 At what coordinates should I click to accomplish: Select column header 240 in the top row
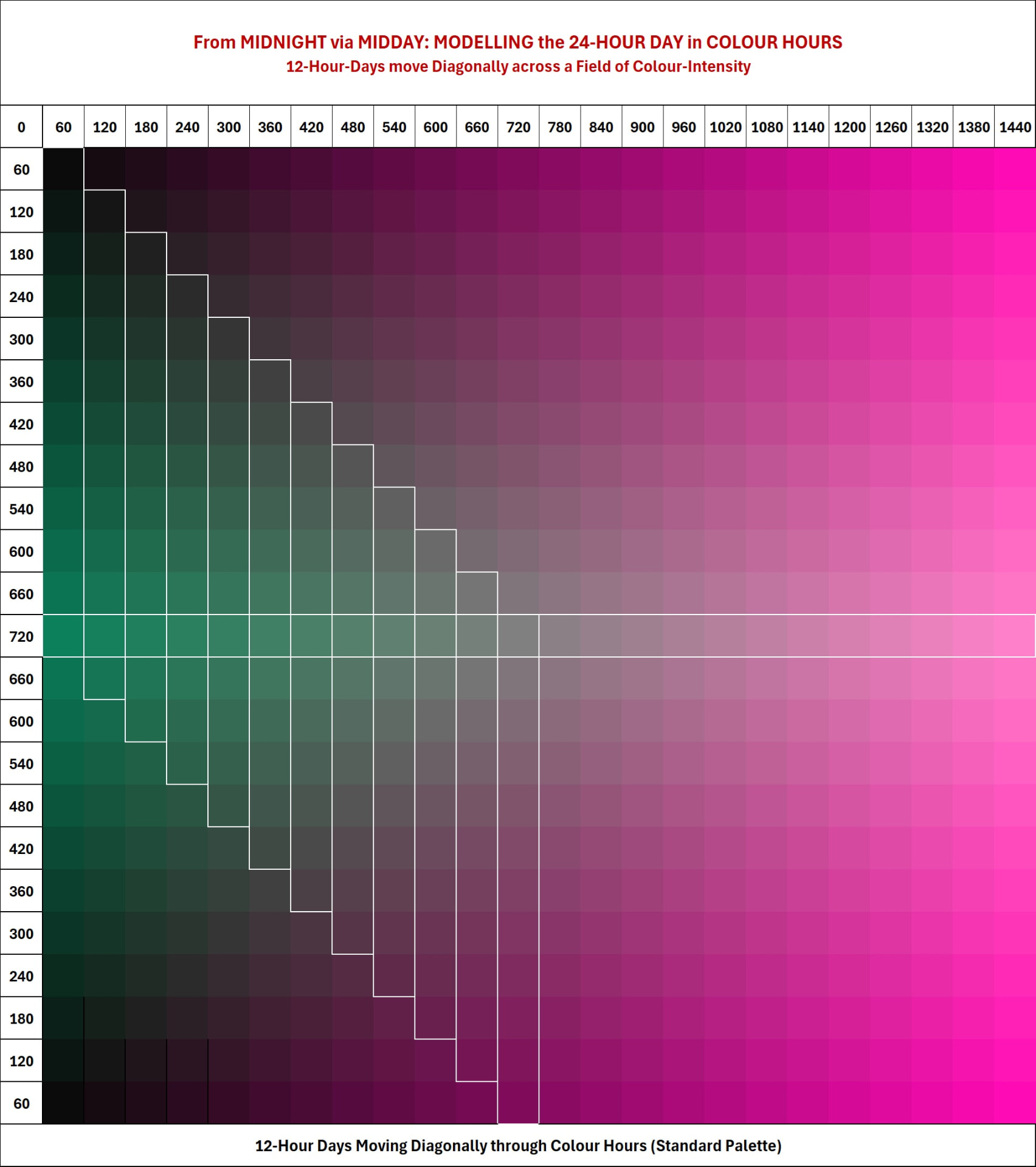coord(187,127)
